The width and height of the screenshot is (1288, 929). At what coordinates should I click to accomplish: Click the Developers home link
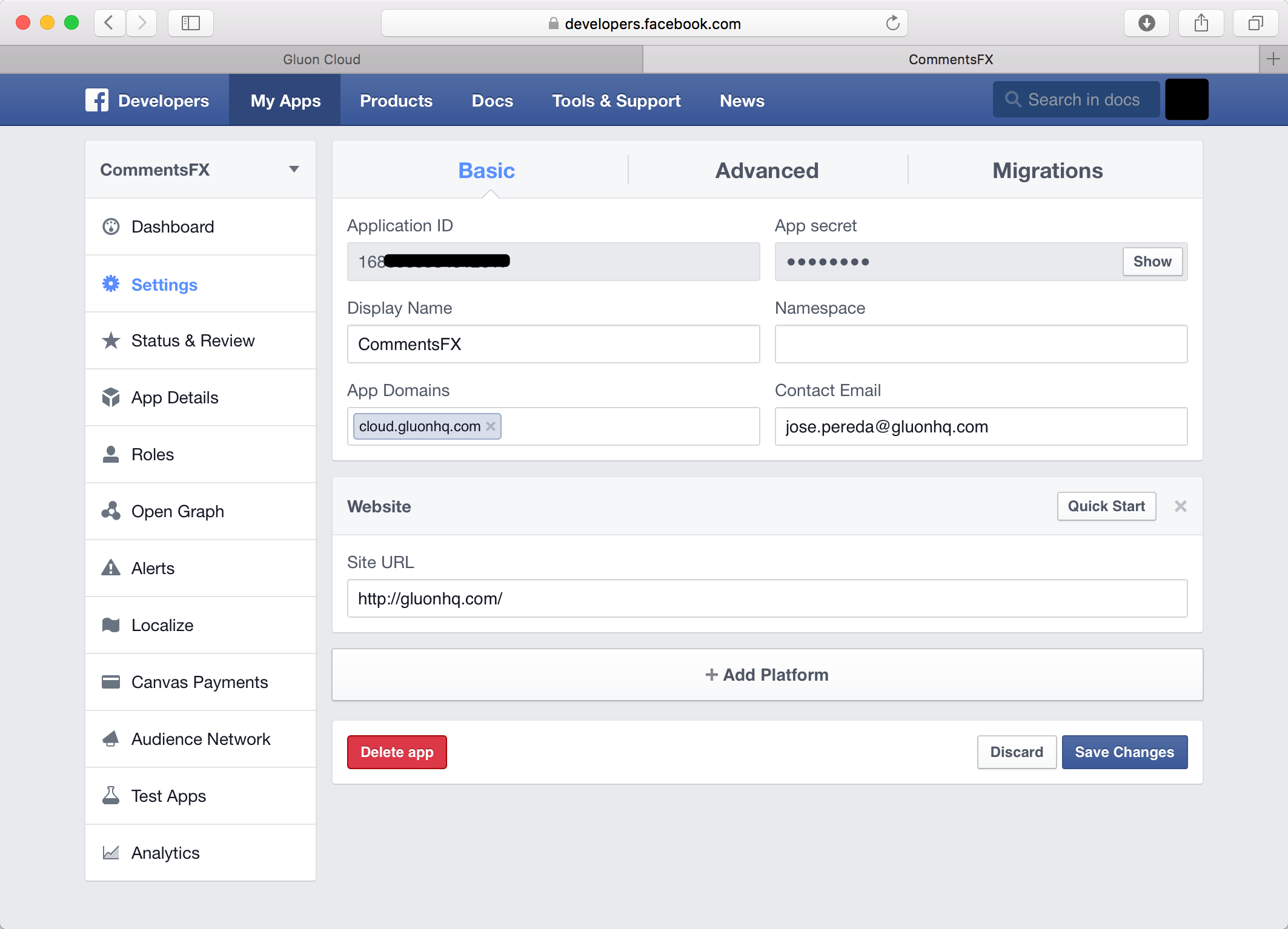tap(164, 101)
